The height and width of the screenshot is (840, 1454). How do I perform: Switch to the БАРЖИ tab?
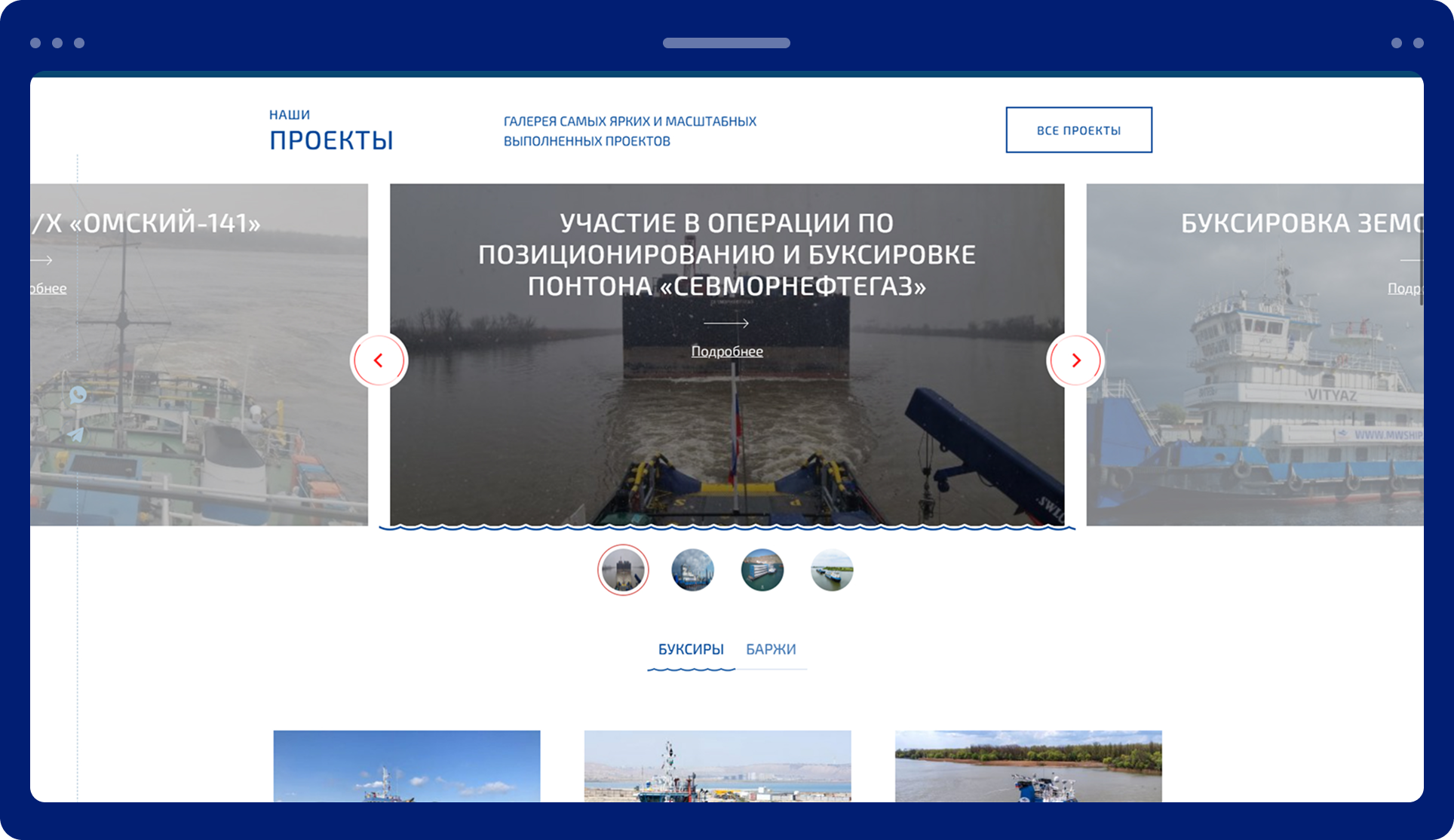tap(771, 649)
